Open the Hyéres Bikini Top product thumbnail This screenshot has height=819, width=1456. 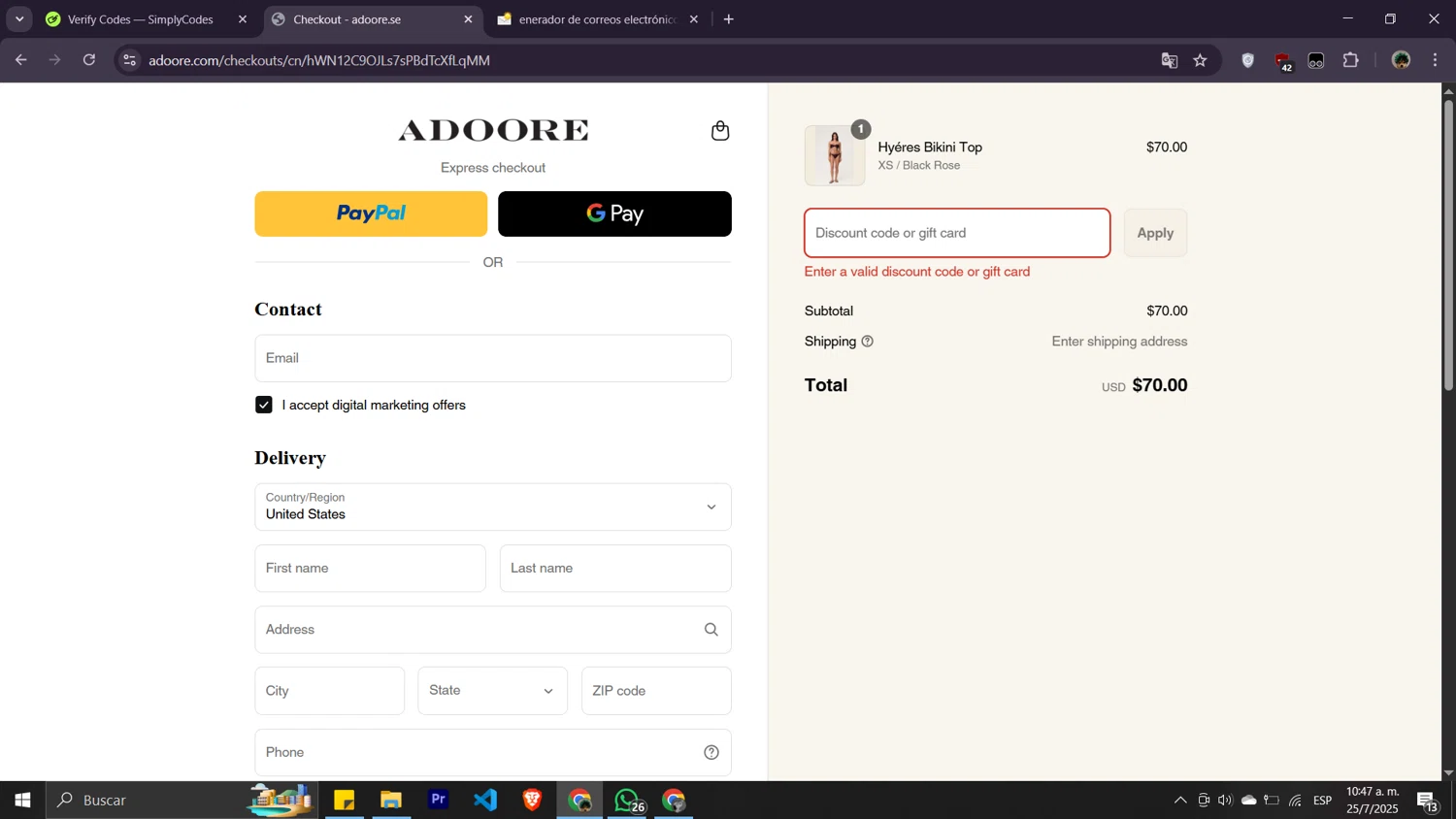coord(835,155)
